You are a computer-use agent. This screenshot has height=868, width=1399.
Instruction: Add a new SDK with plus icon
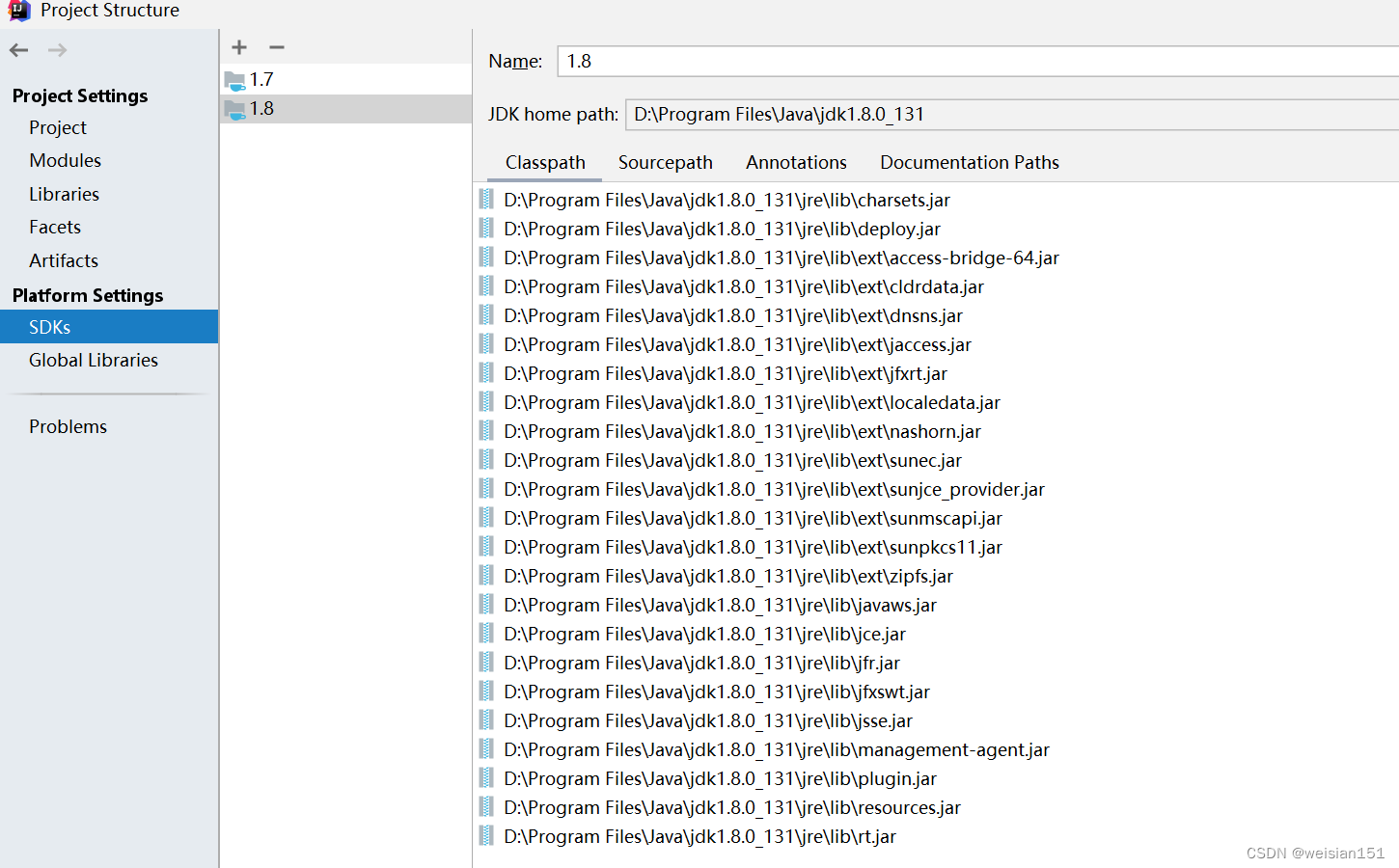tap(239, 47)
